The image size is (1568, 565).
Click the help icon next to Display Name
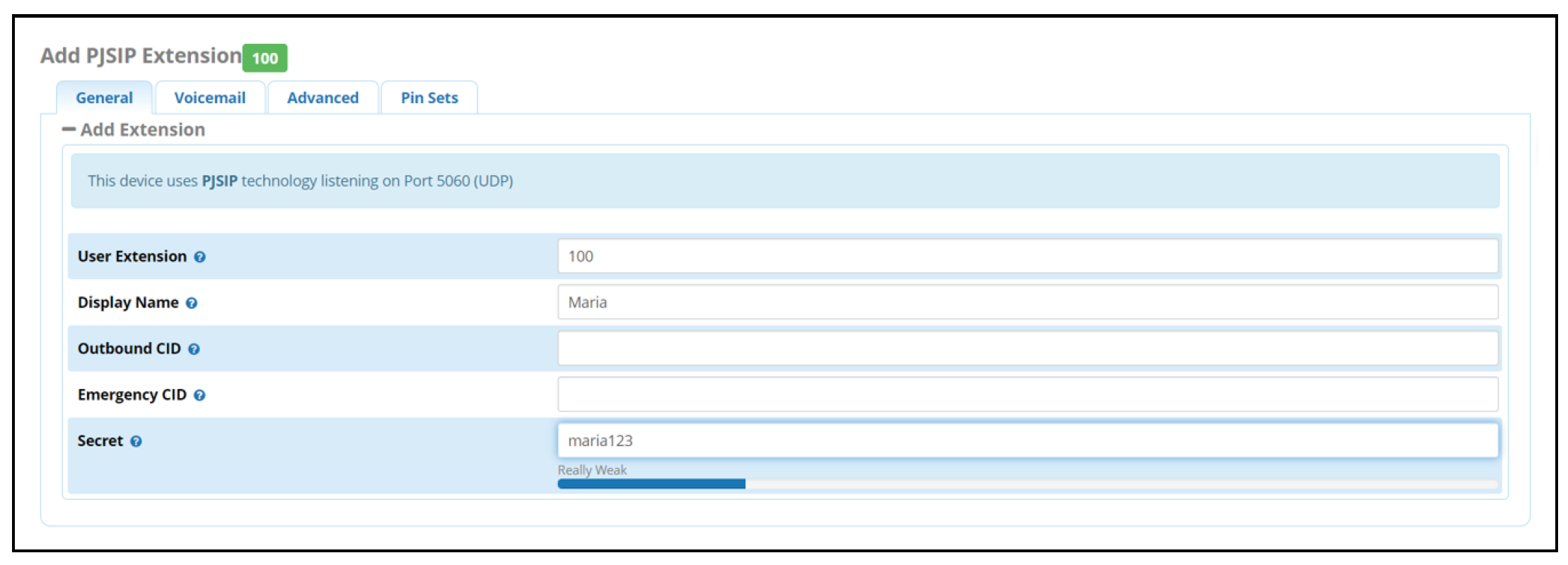[x=192, y=303]
